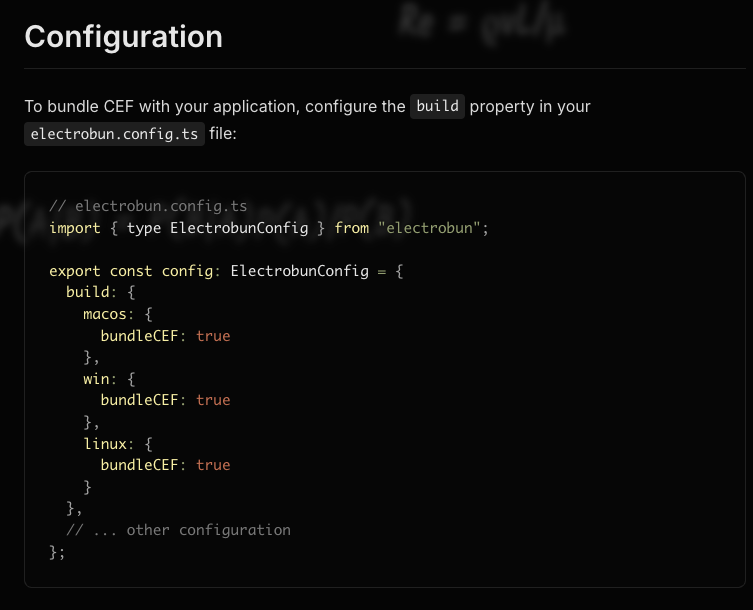This screenshot has width=753, height=610.
Task: Click 'bundleCEF: true' under macos
Action: 165,336
